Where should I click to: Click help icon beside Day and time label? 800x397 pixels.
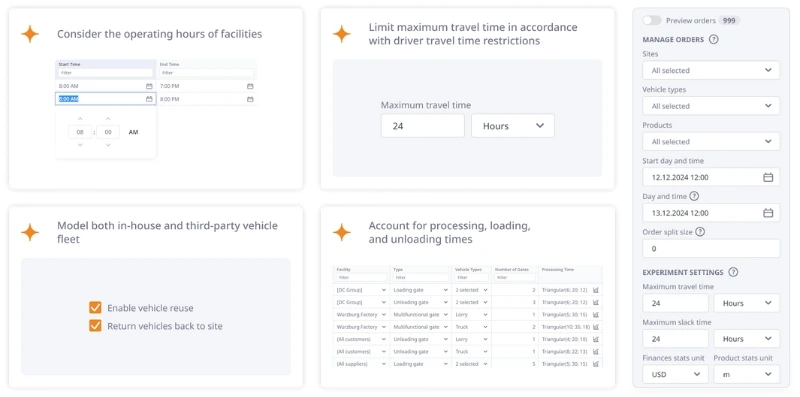[x=694, y=196]
